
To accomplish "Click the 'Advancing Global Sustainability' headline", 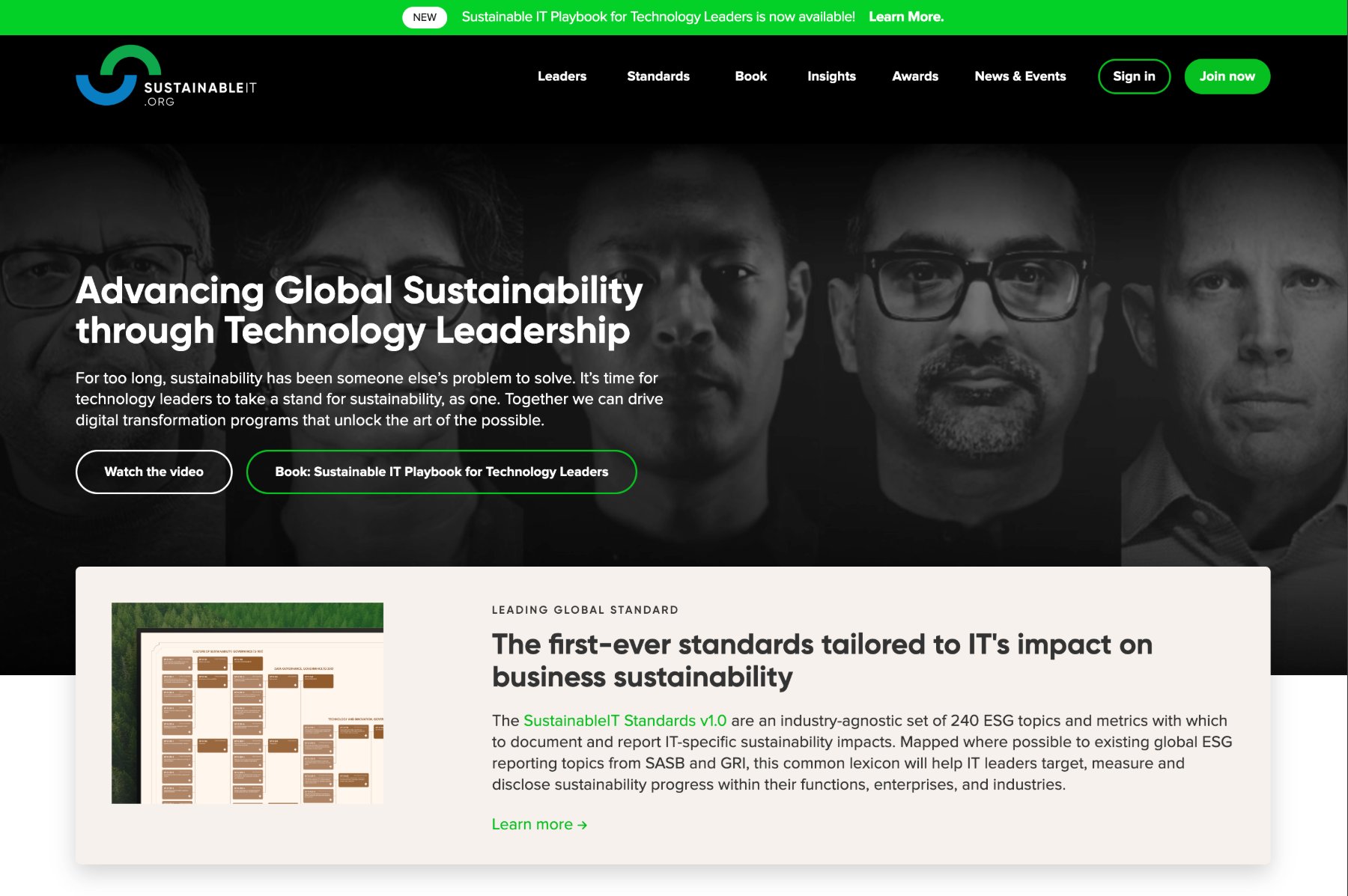I will 359,311.
